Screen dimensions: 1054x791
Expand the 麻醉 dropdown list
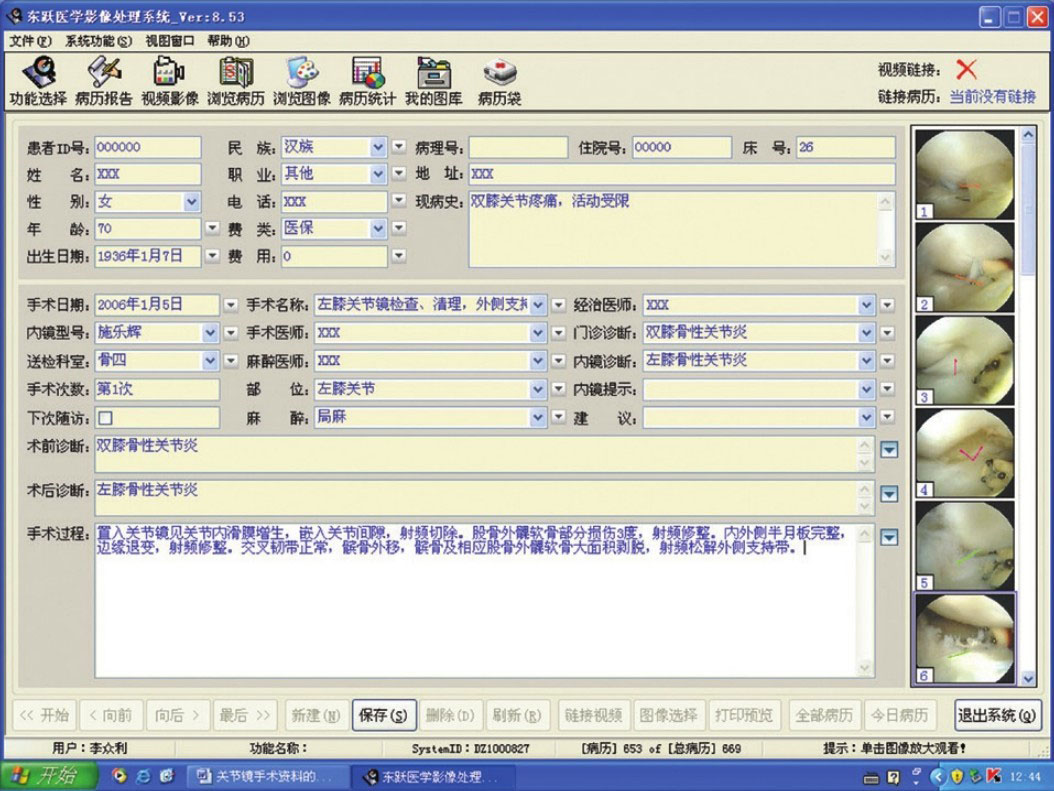tap(538, 417)
